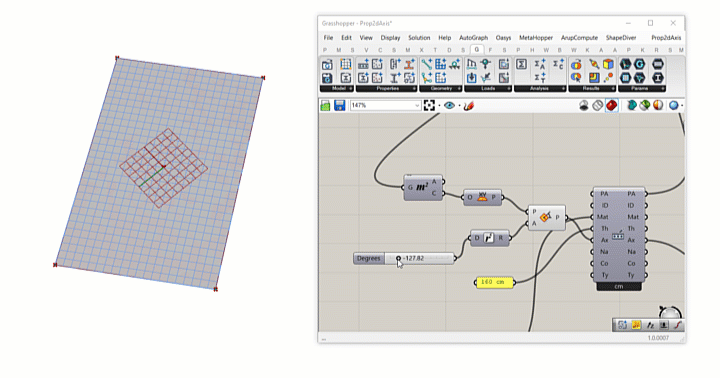Image resolution: width=720 pixels, height=378 pixels.
Task: Open the Display menu
Action: pos(390,38)
